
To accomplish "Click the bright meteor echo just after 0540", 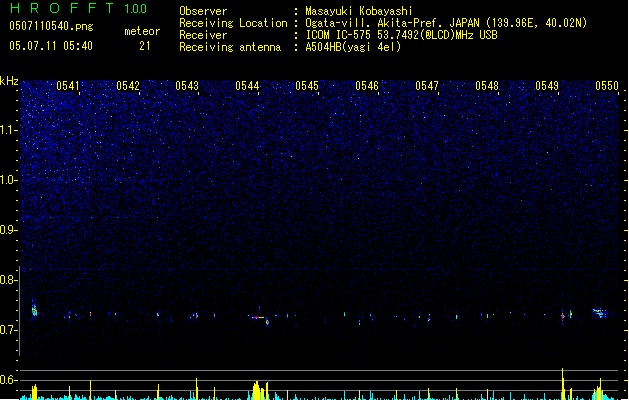I will coord(34,309).
